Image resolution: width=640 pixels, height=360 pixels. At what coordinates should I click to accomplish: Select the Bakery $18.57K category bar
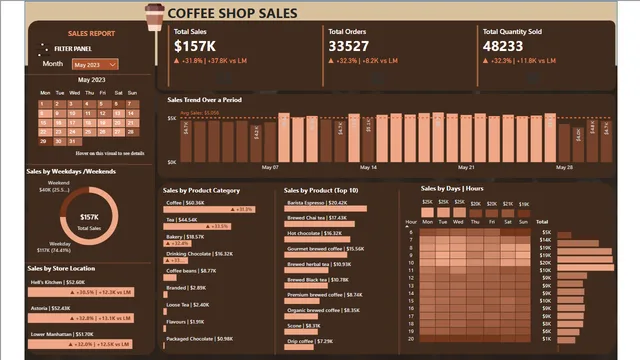click(177, 244)
